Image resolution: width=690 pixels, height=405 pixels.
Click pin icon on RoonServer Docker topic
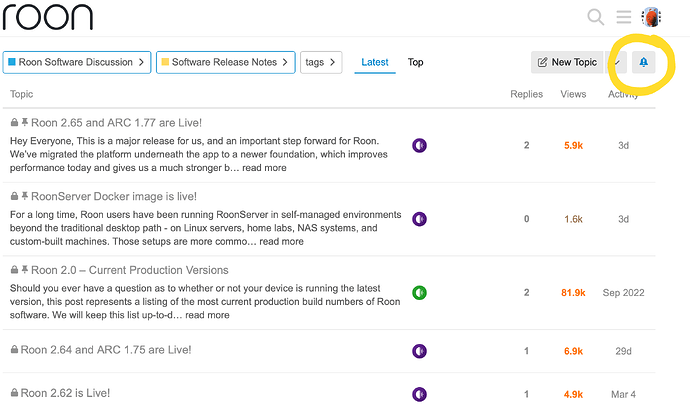[x=25, y=196]
